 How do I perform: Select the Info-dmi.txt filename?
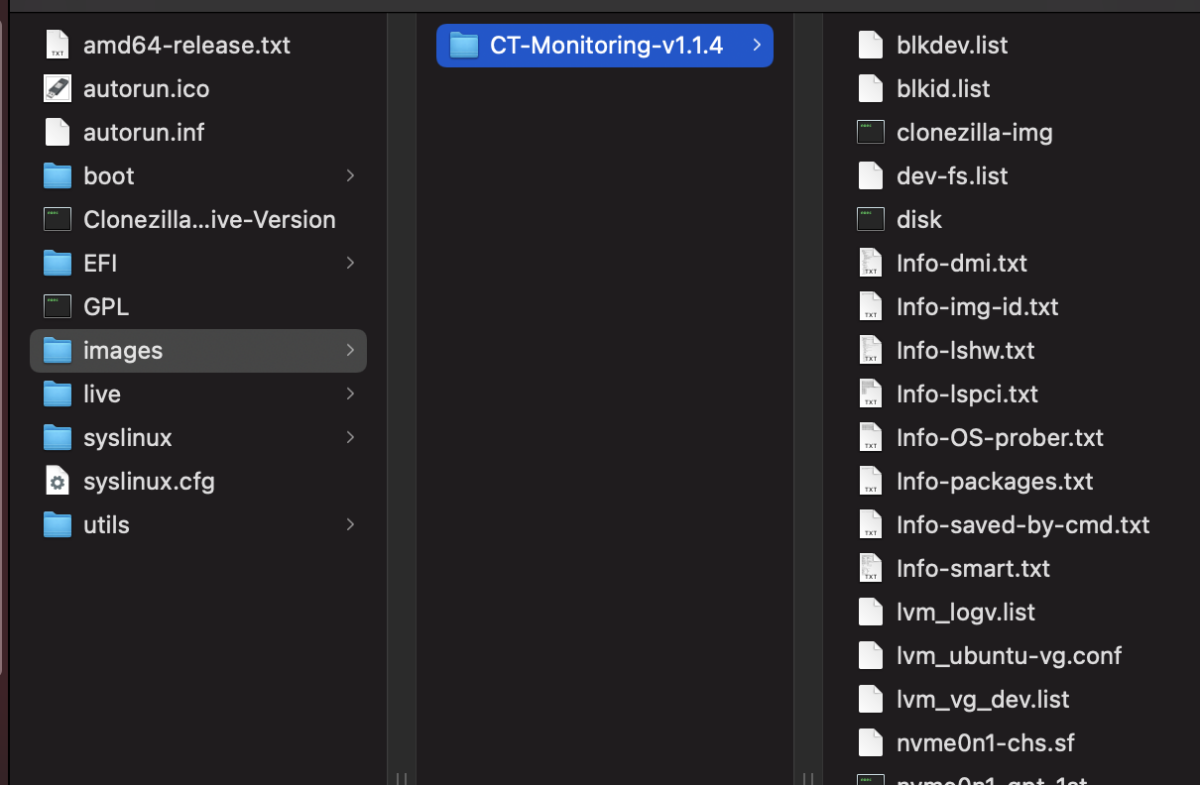(x=962, y=263)
